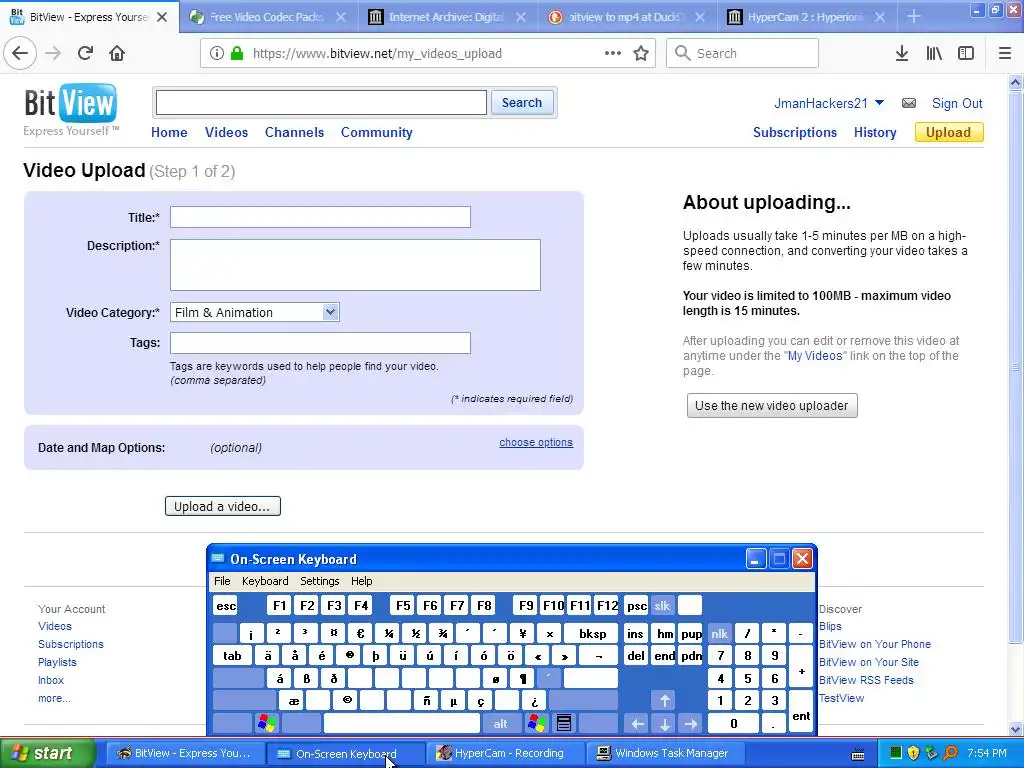Click into the Title field
Screen dimensions: 1024x768
pos(320,217)
